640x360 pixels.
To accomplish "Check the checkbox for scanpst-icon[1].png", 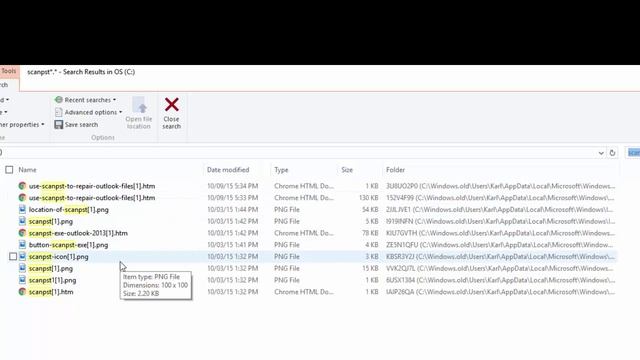I will (13, 257).
